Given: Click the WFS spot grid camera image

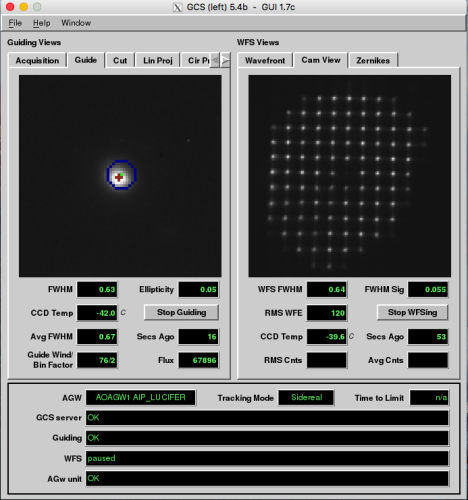Looking at the screenshot, I should point(350,176).
